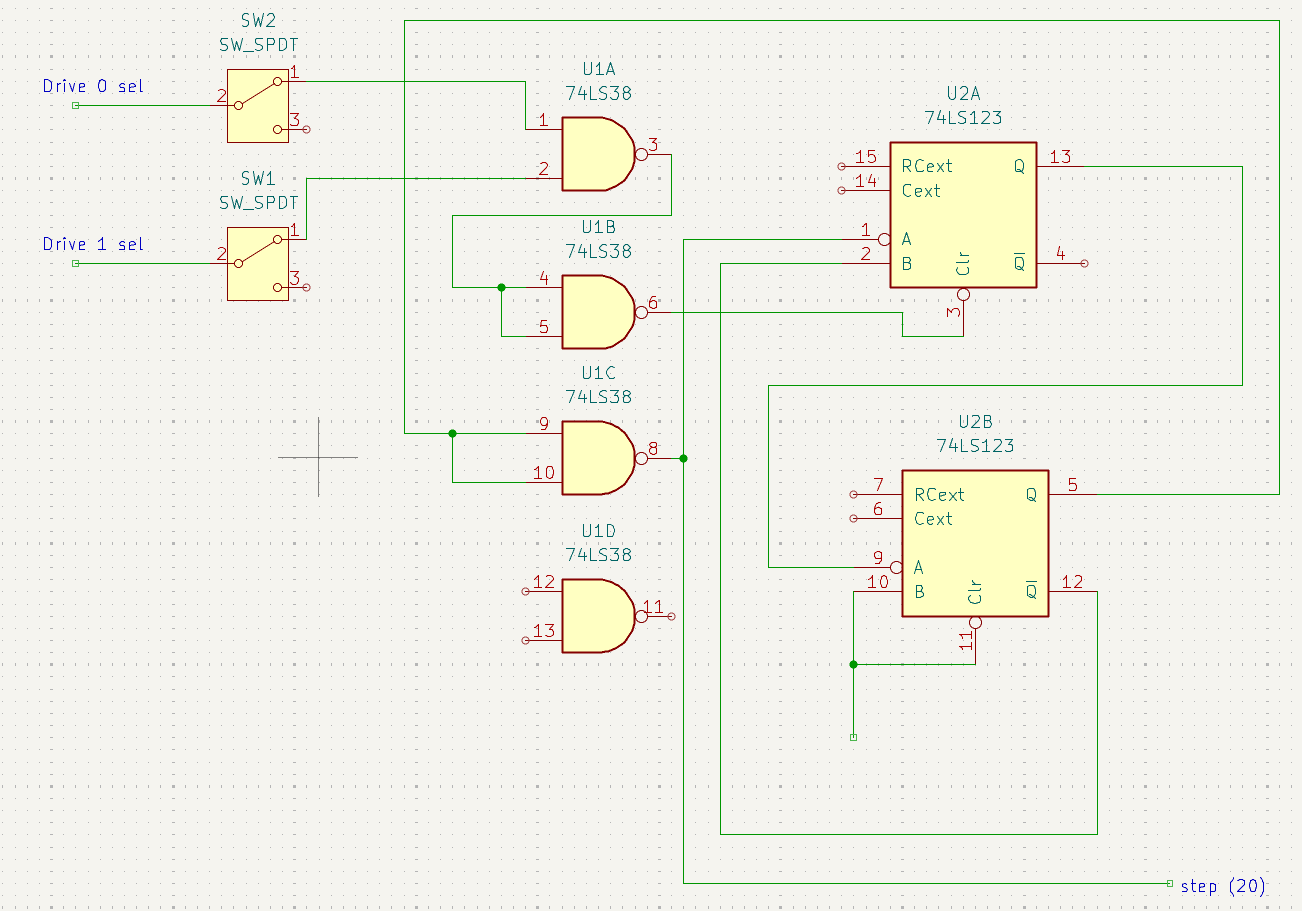The width and height of the screenshot is (1302, 911).
Task: Select the U1B gate symbol
Action: [x=596, y=312]
